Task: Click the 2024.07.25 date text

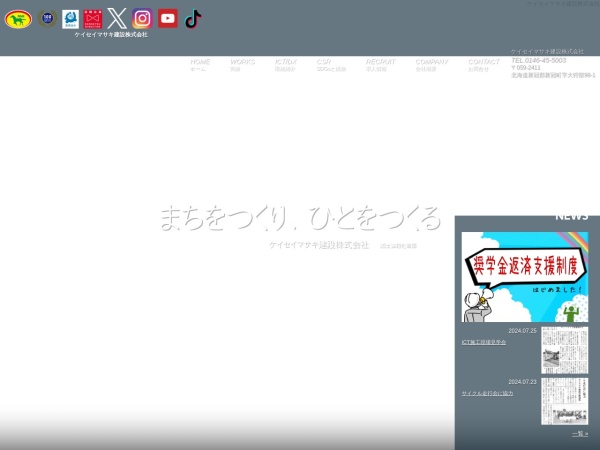Action: 522,331
